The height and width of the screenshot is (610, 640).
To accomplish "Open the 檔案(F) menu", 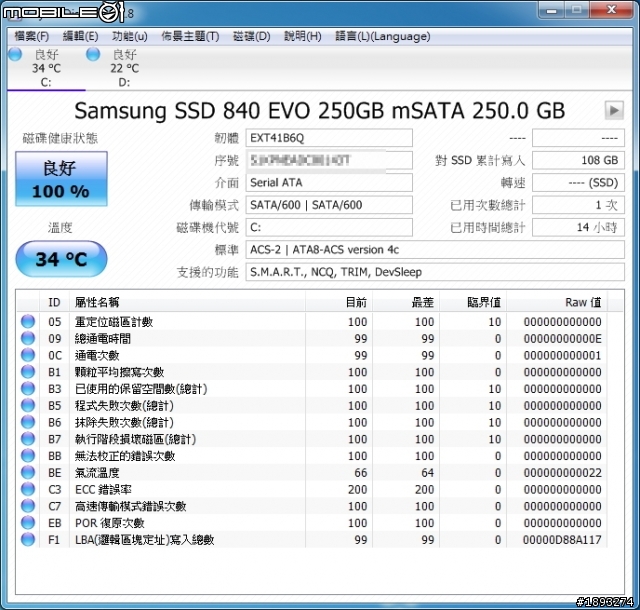I will point(32,36).
